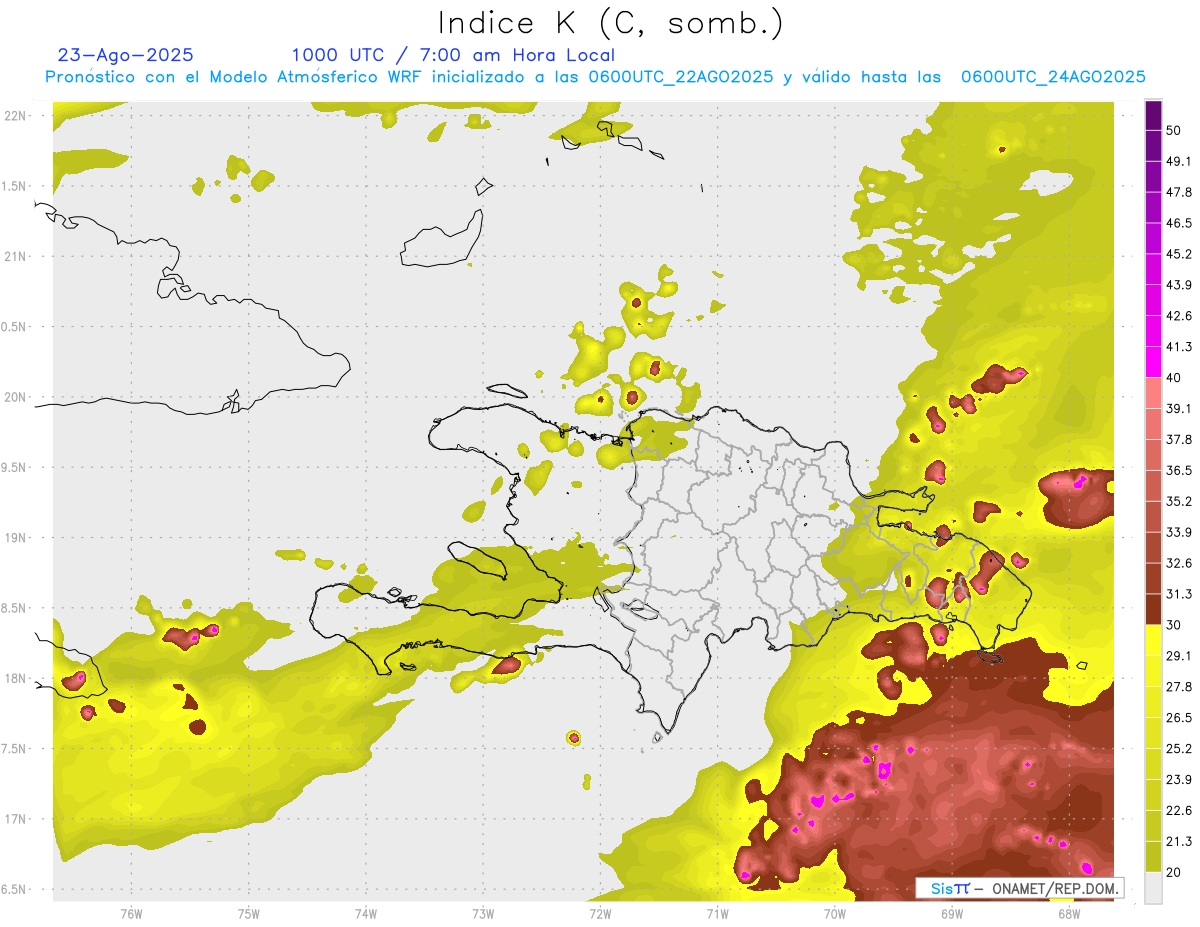
Task: Click the "Indice K (C, somb.)" title
Action: click(611, 23)
